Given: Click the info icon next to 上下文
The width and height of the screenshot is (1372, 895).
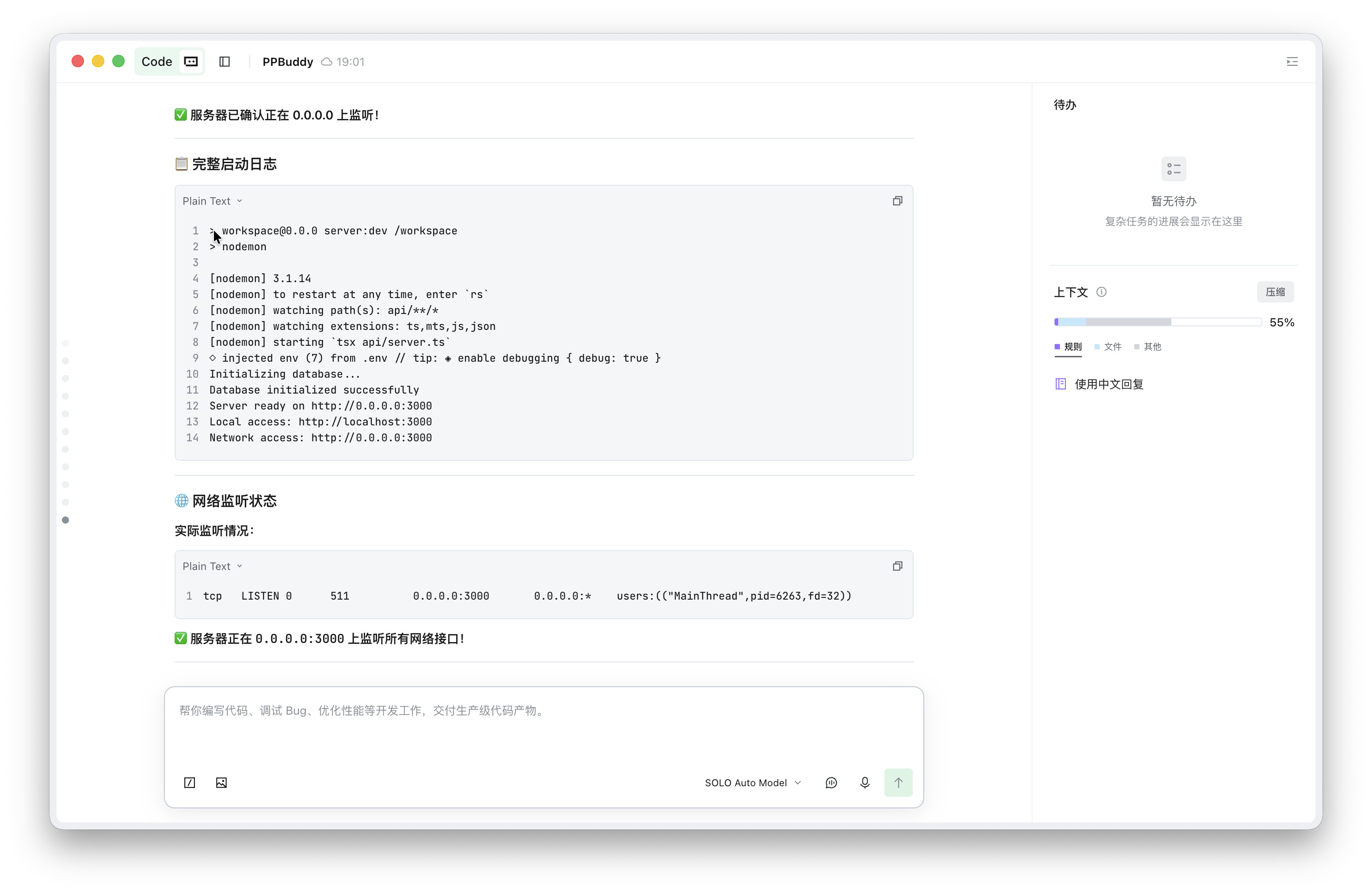Looking at the screenshot, I should [x=1101, y=292].
